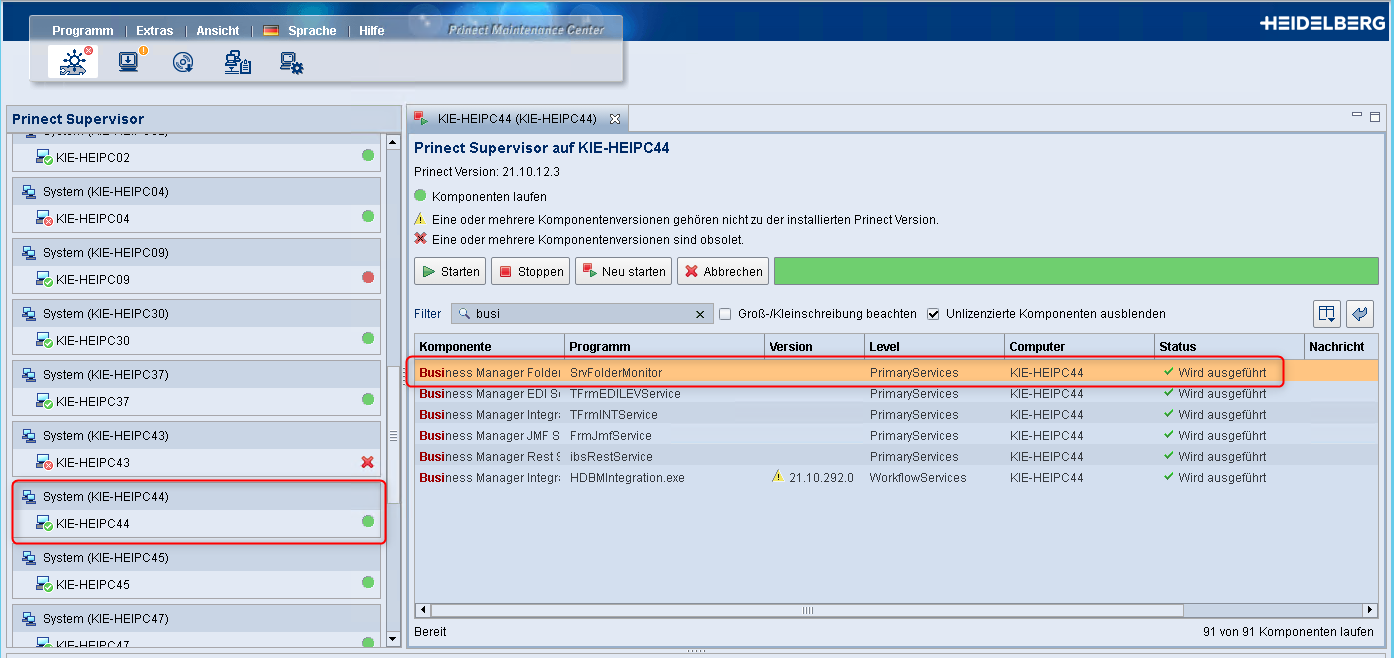This screenshot has height=658, width=1394.
Task: Open the Prinect Supervisor toolbar icon
Action: (73, 62)
